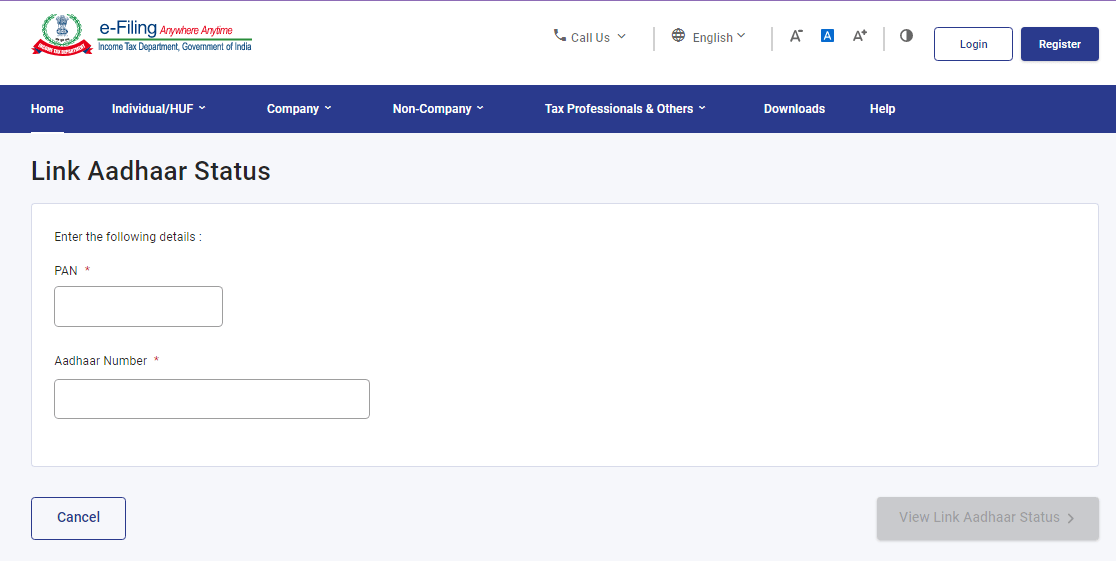Open Tax Professionals & Others menu

click(x=624, y=109)
